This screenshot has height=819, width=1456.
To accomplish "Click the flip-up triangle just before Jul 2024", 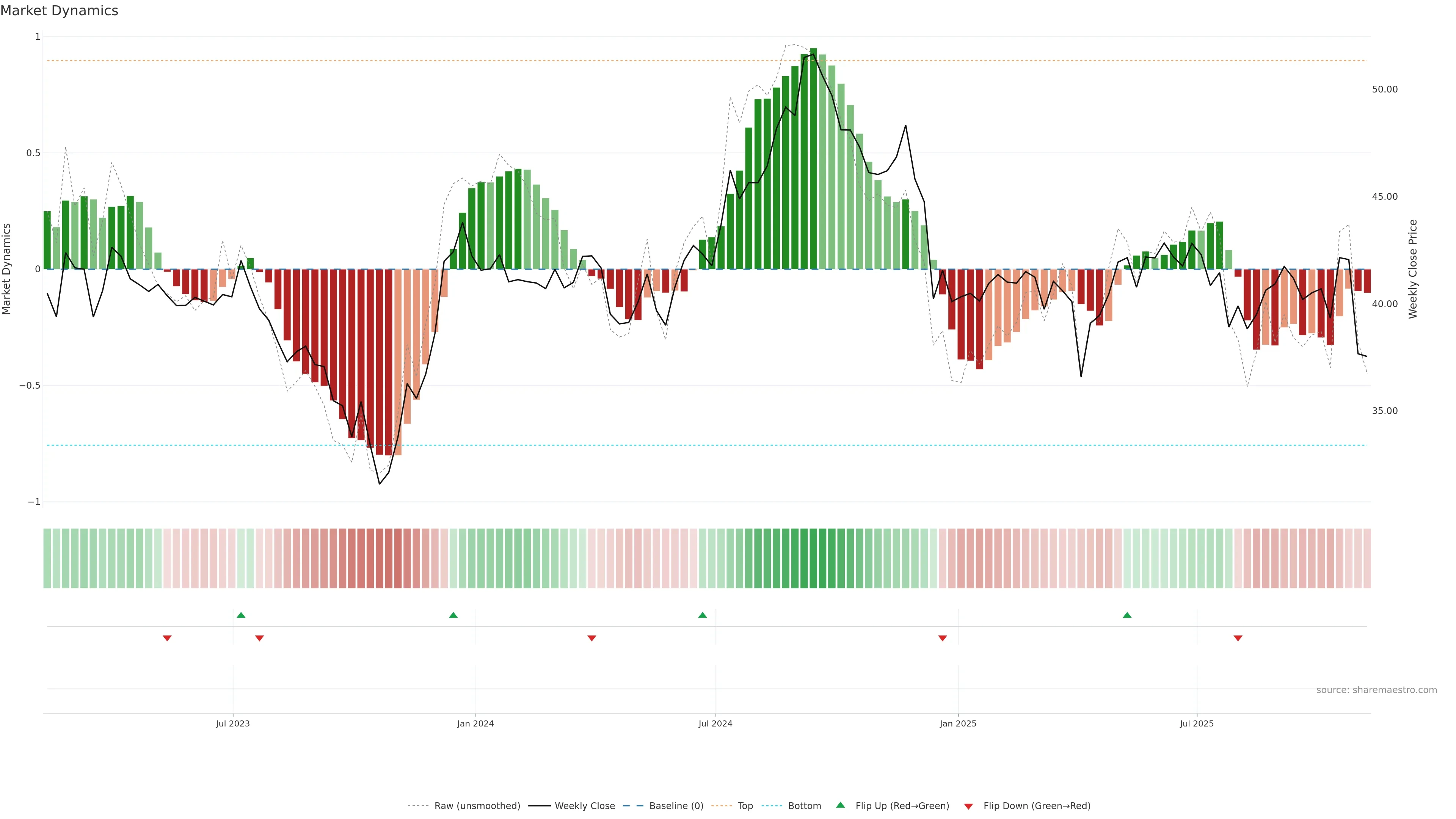I will point(703,615).
